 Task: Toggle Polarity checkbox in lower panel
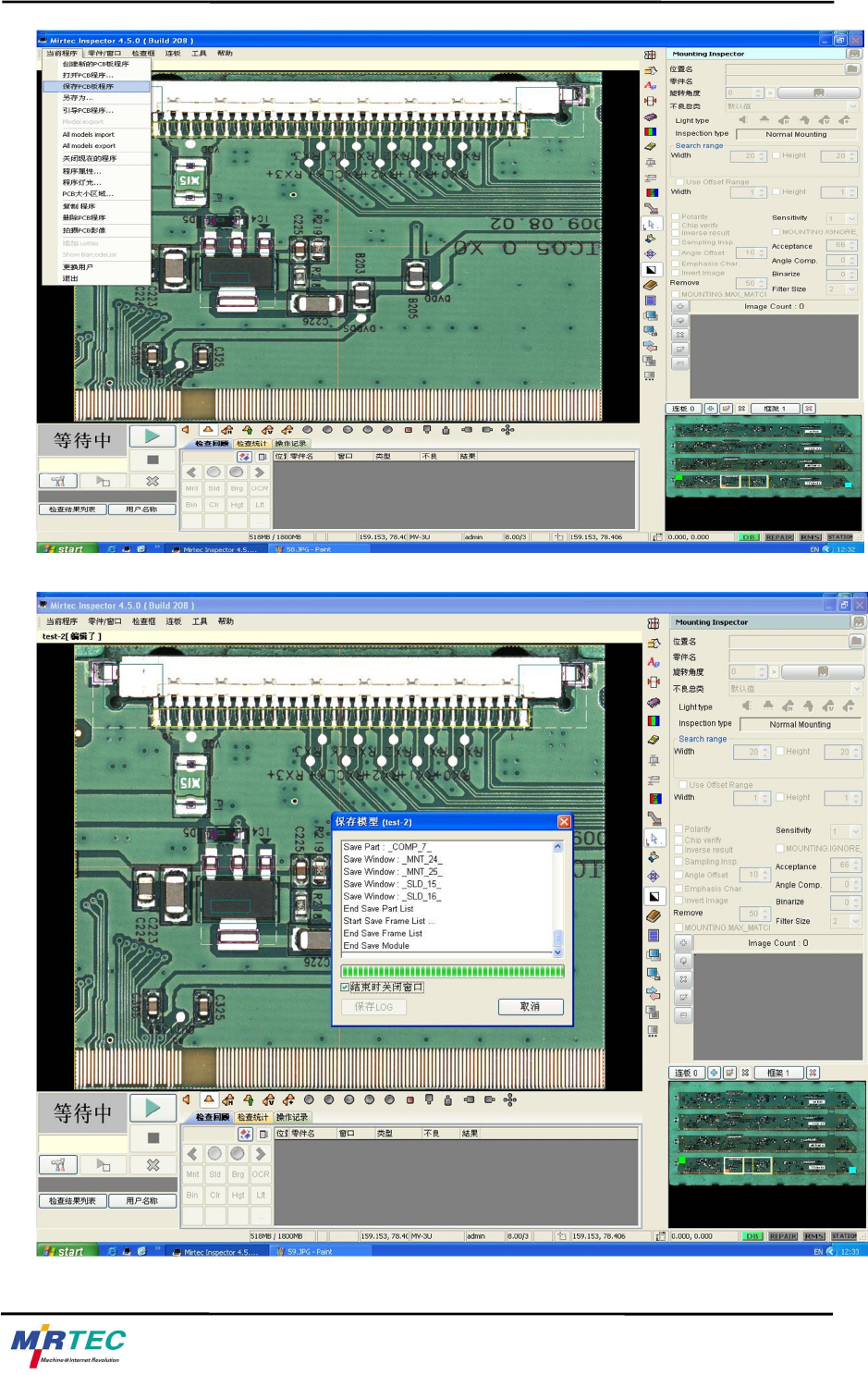coord(679,829)
